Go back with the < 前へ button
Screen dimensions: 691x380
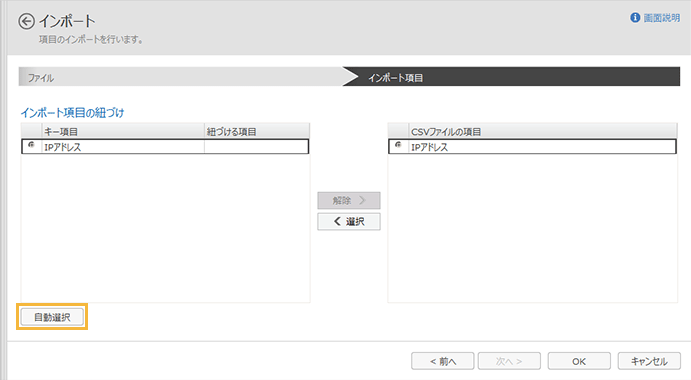click(x=442, y=361)
